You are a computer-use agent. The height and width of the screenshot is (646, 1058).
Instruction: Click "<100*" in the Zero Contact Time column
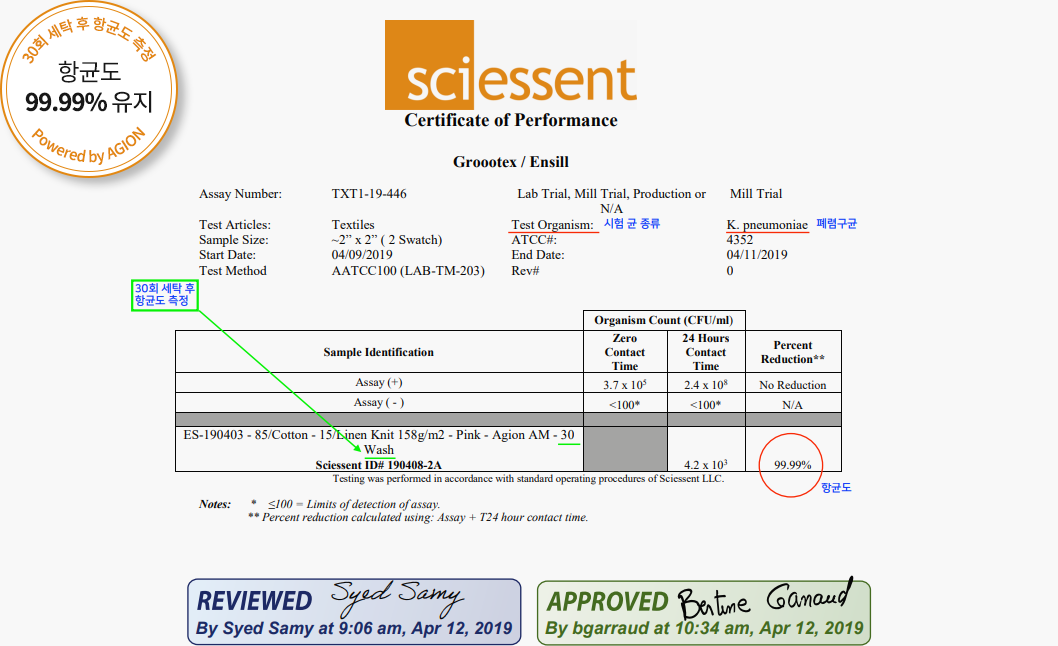point(625,405)
